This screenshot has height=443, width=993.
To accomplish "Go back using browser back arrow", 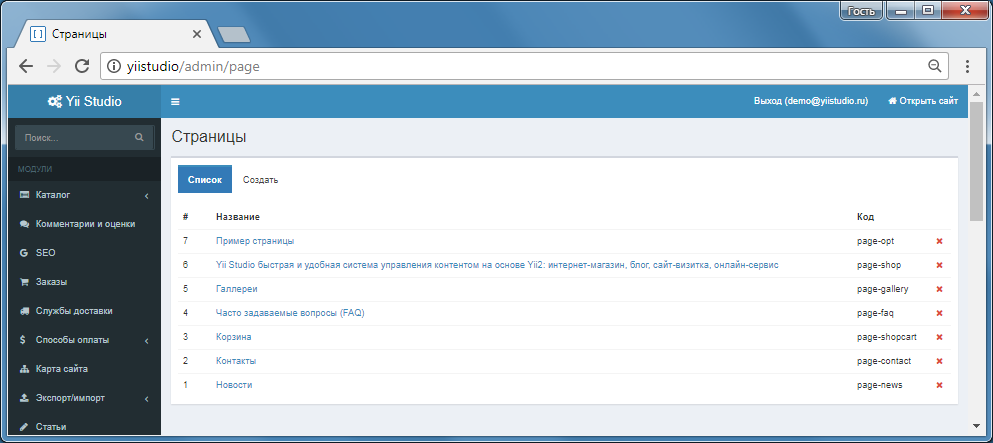I will (25, 66).
